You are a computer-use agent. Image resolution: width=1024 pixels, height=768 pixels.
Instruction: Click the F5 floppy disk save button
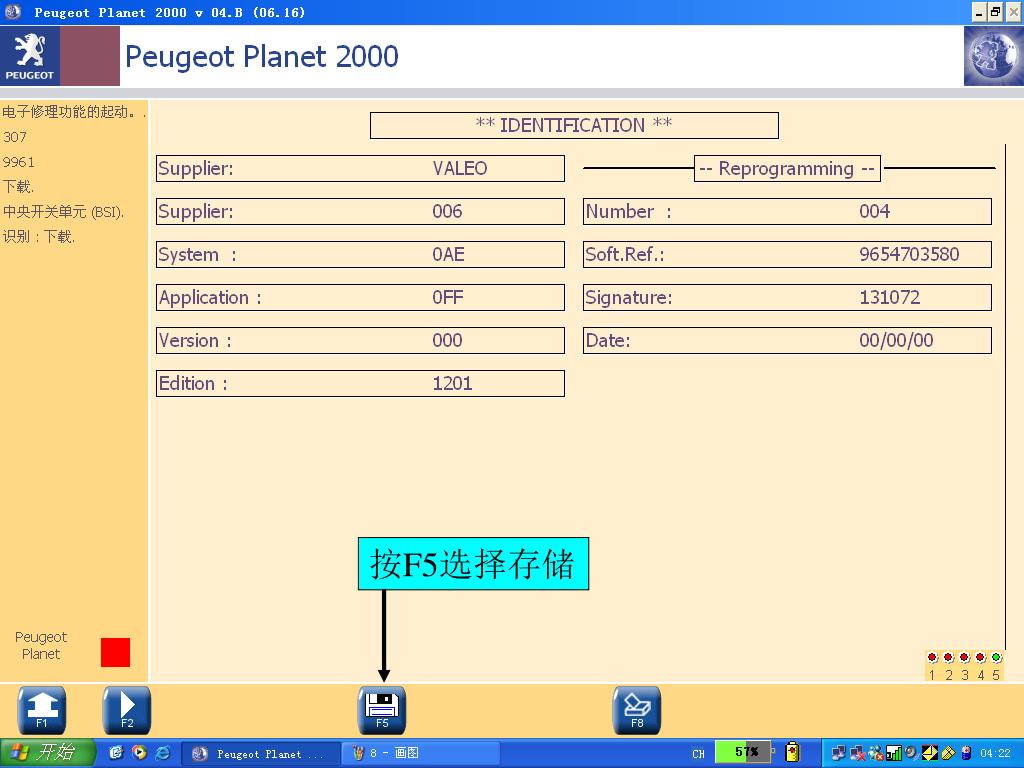pos(382,711)
